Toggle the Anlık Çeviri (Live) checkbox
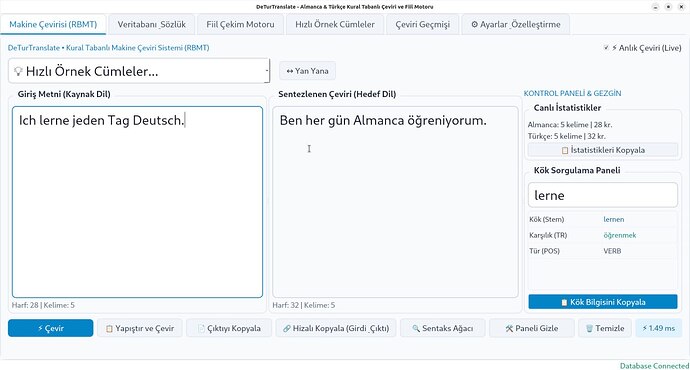The height and width of the screenshot is (370, 690). point(606,48)
